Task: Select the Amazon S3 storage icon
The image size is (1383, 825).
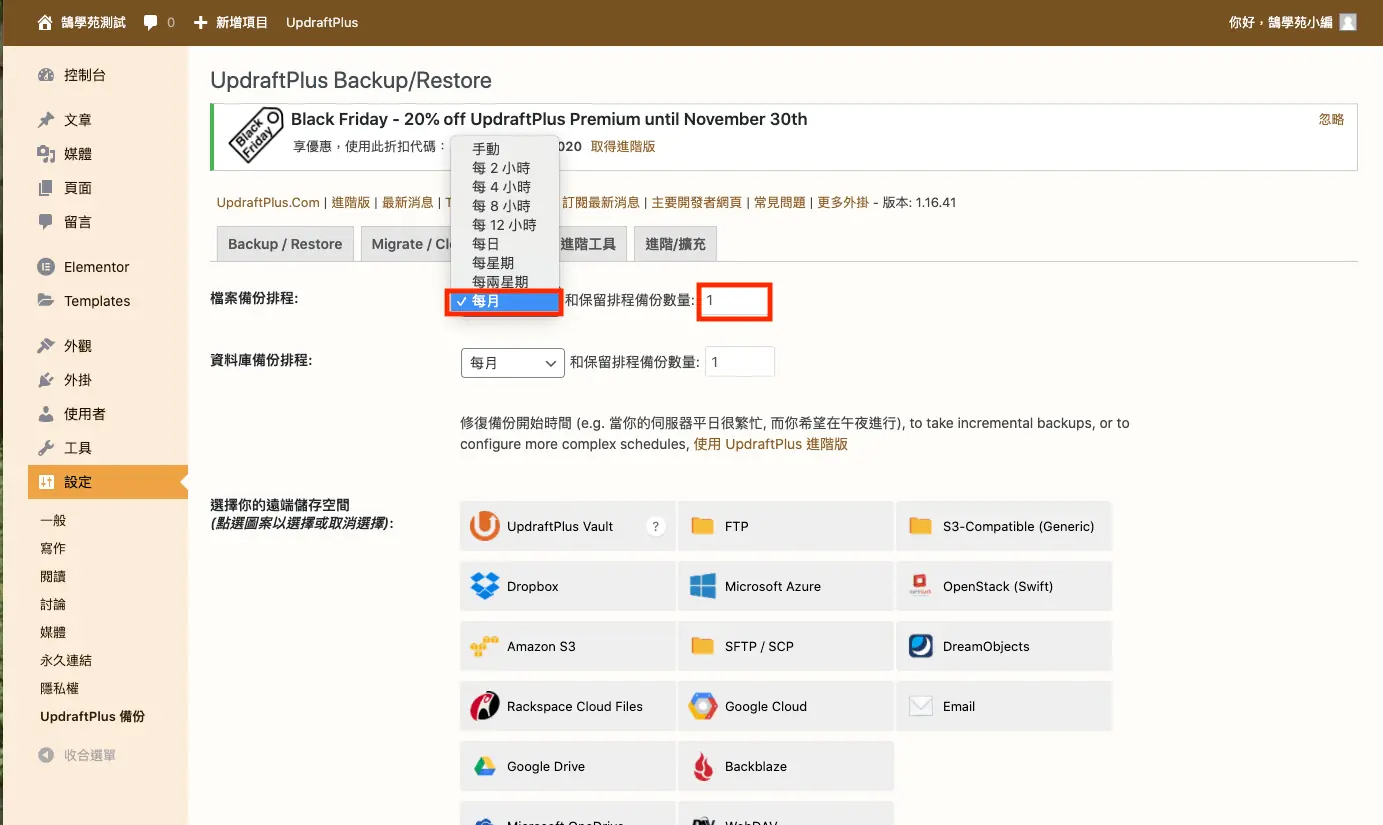Action: [x=485, y=646]
